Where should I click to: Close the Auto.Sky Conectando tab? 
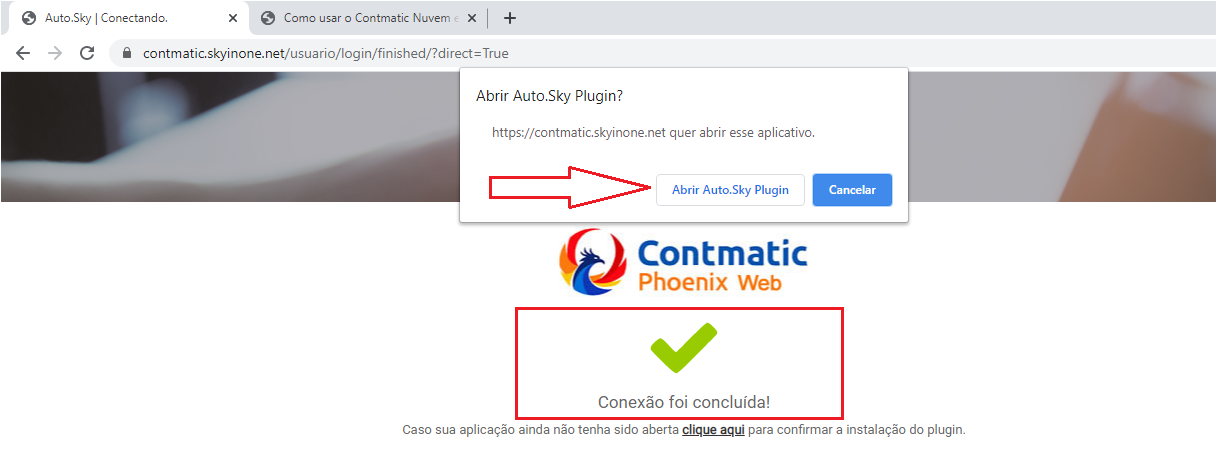point(233,18)
